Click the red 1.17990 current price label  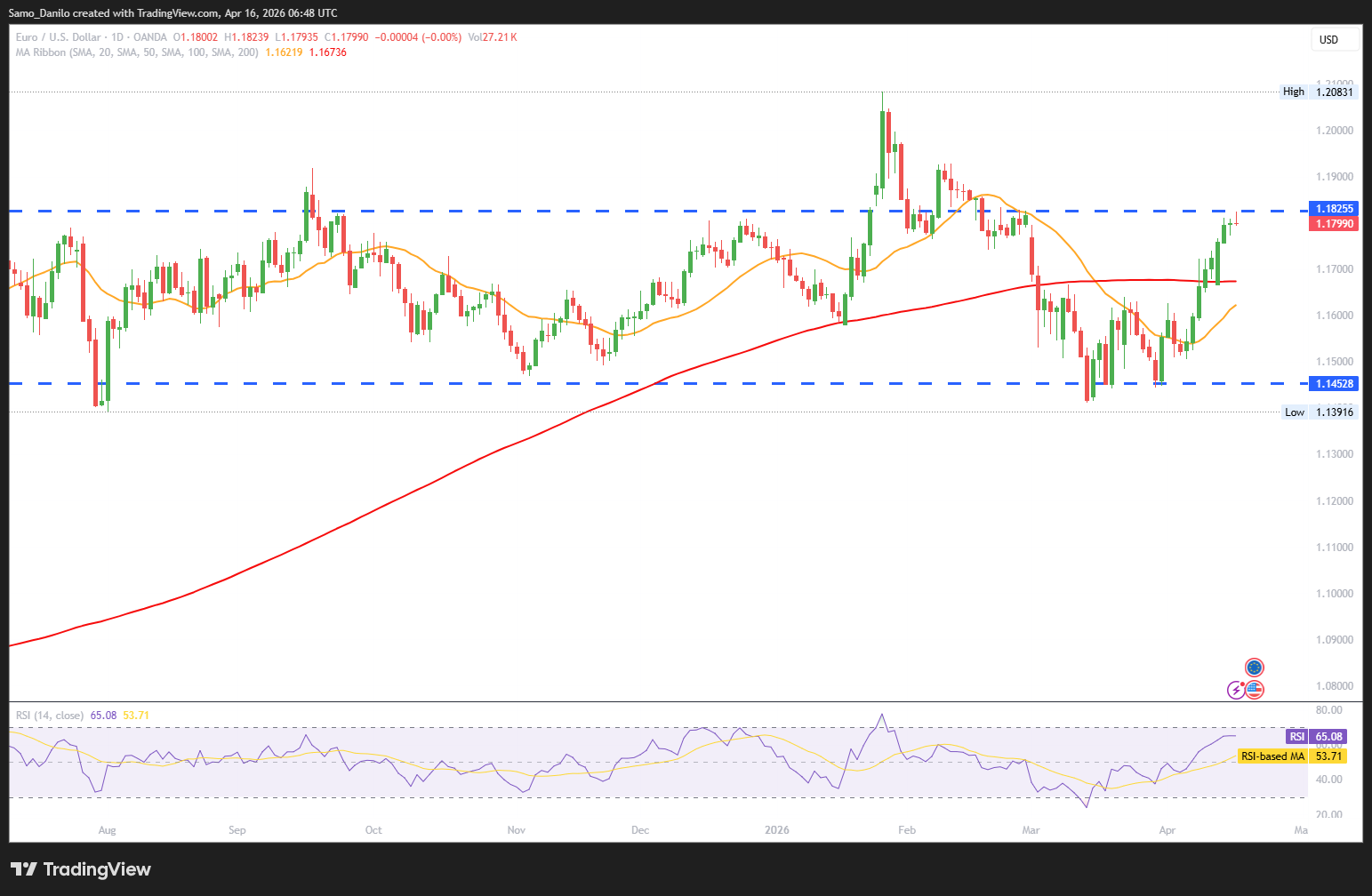coord(1334,224)
